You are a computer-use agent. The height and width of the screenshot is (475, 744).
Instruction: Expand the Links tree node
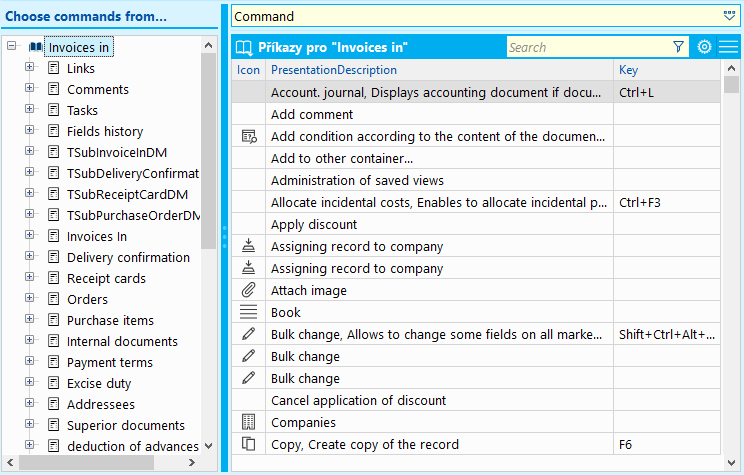30,68
